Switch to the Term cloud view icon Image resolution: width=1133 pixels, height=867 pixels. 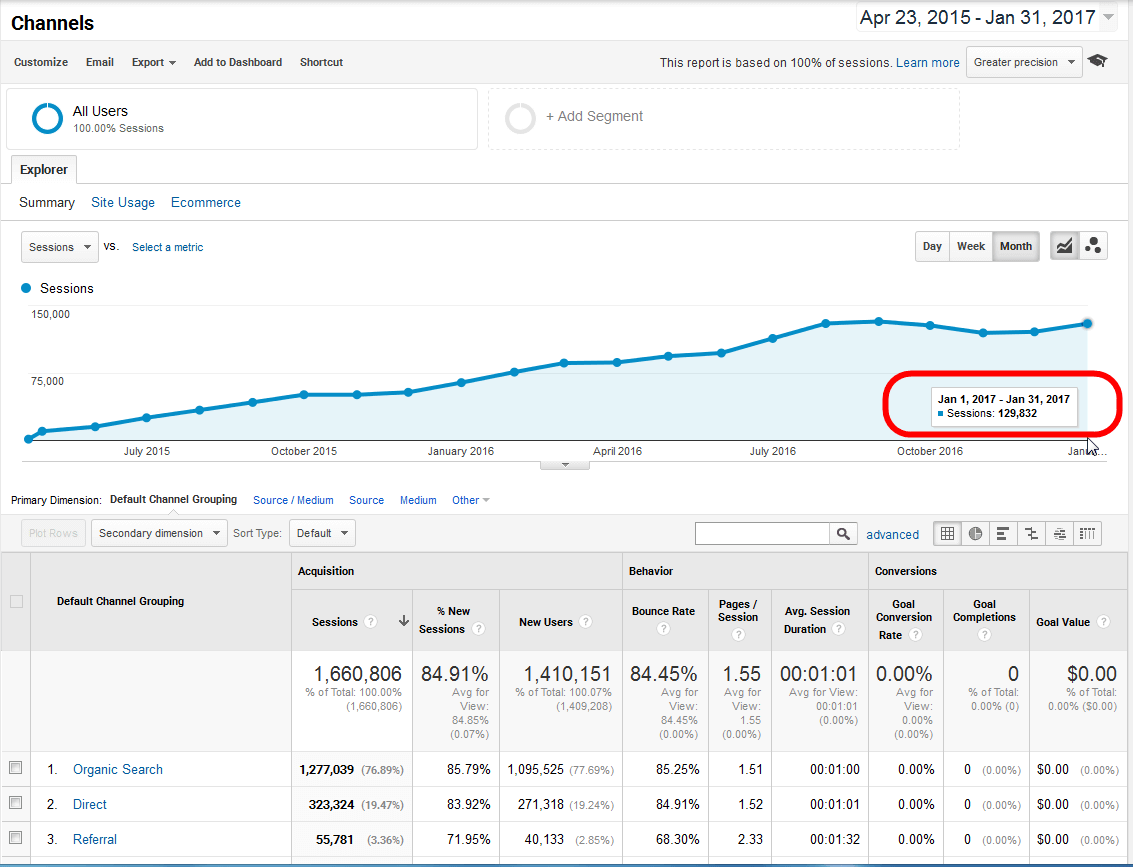(x=1060, y=534)
